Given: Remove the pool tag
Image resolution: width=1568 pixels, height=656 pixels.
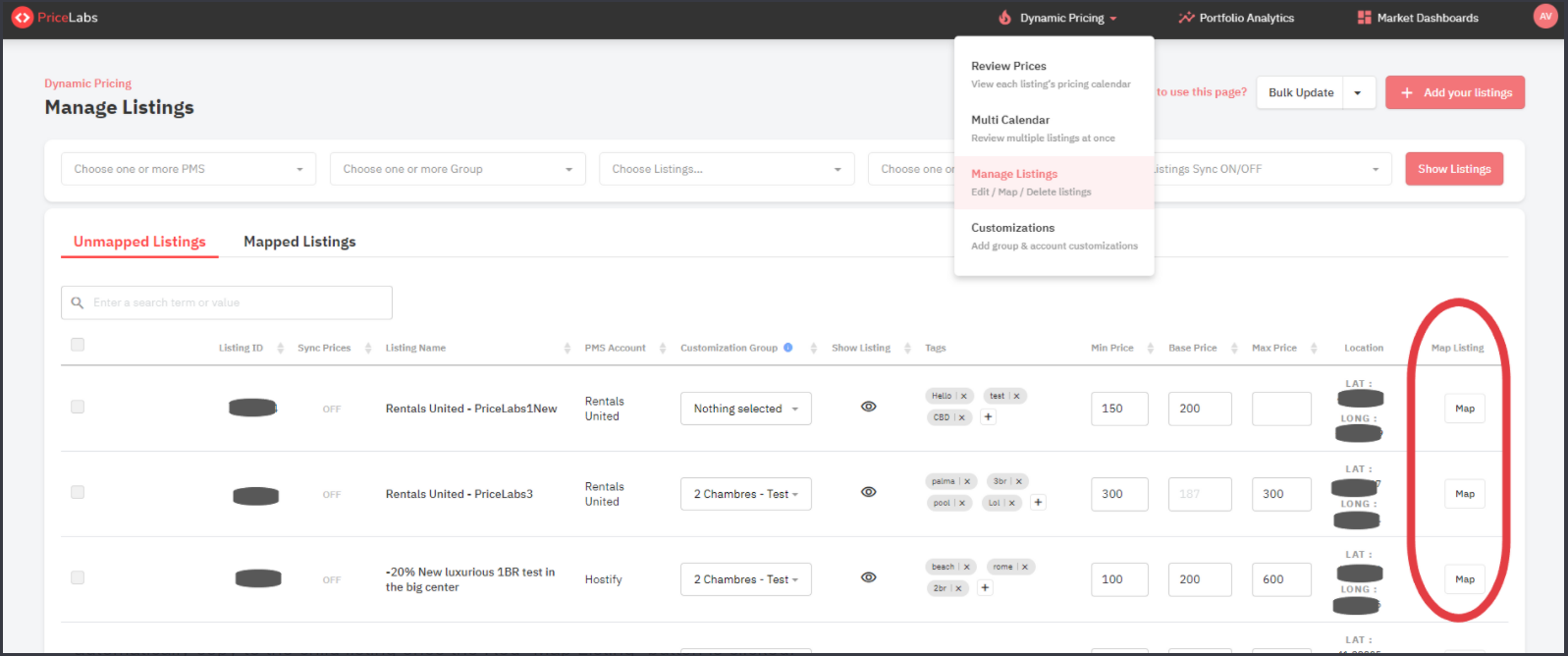Looking at the screenshot, I should [962, 503].
